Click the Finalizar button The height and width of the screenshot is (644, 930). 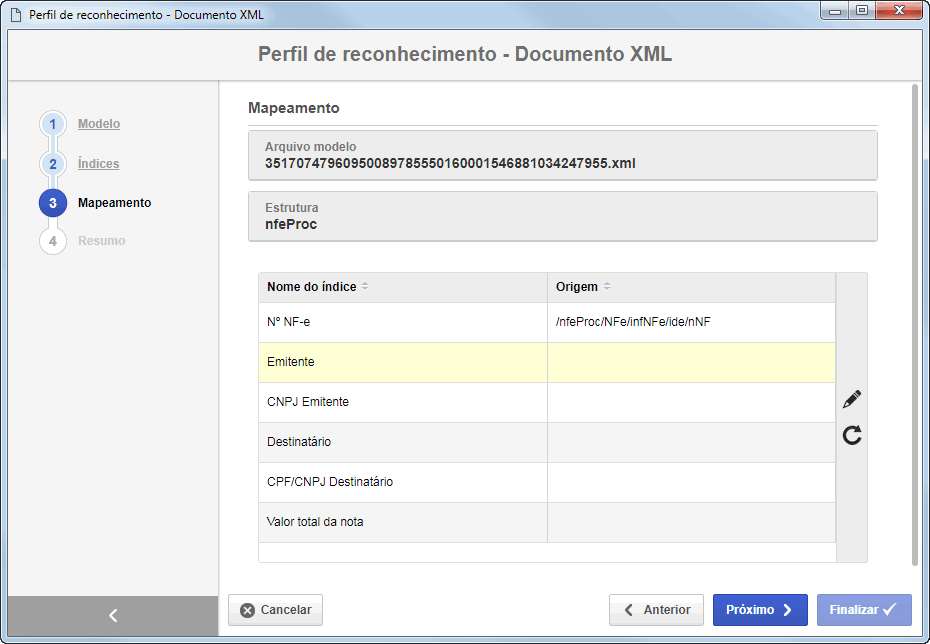(x=864, y=610)
